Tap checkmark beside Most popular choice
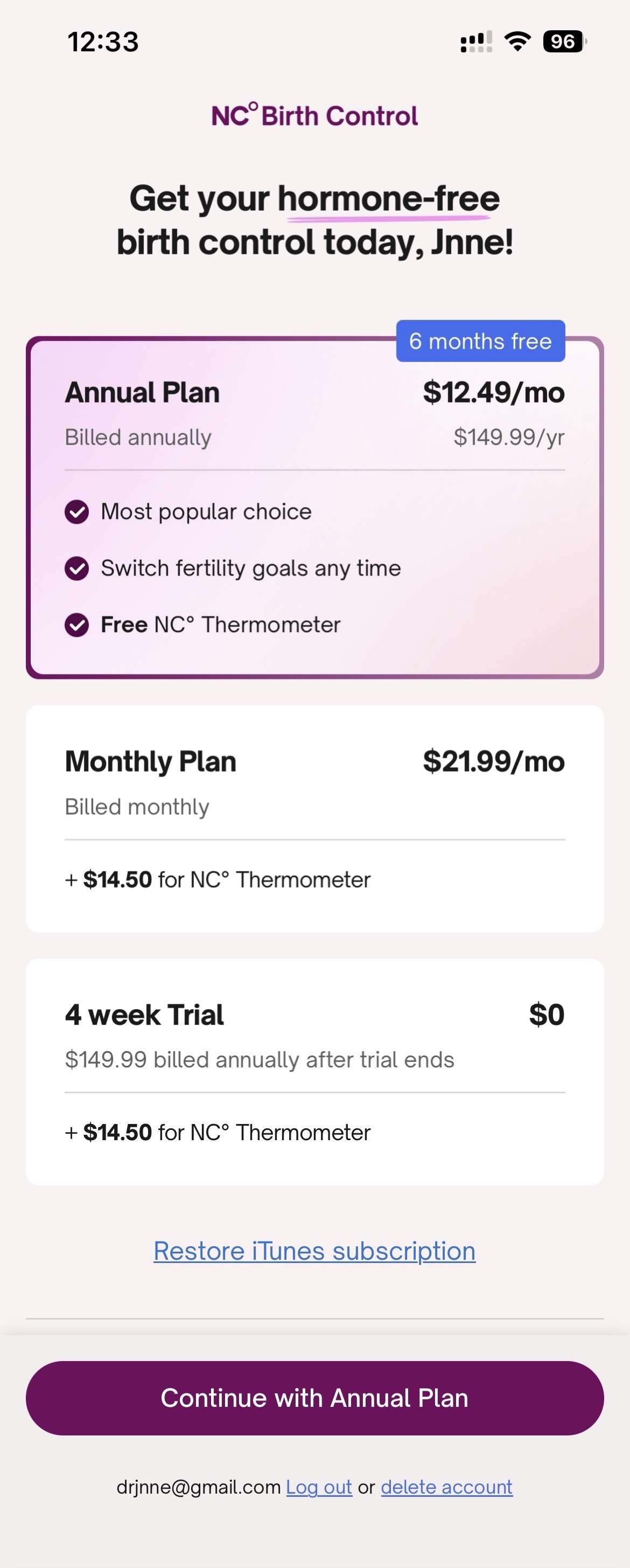Image resolution: width=630 pixels, height=1568 pixels. (76, 512)
